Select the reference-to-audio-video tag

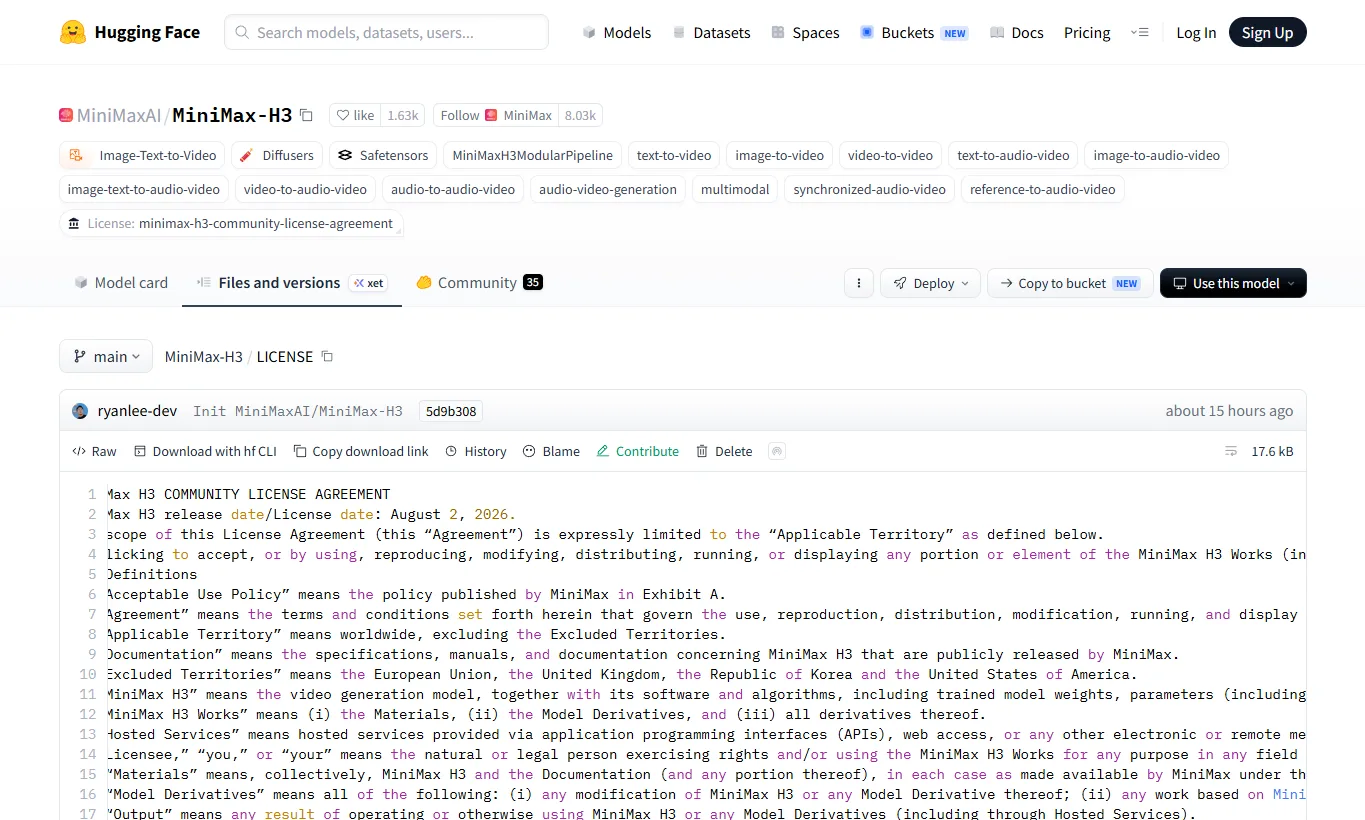coord(1043,189)
